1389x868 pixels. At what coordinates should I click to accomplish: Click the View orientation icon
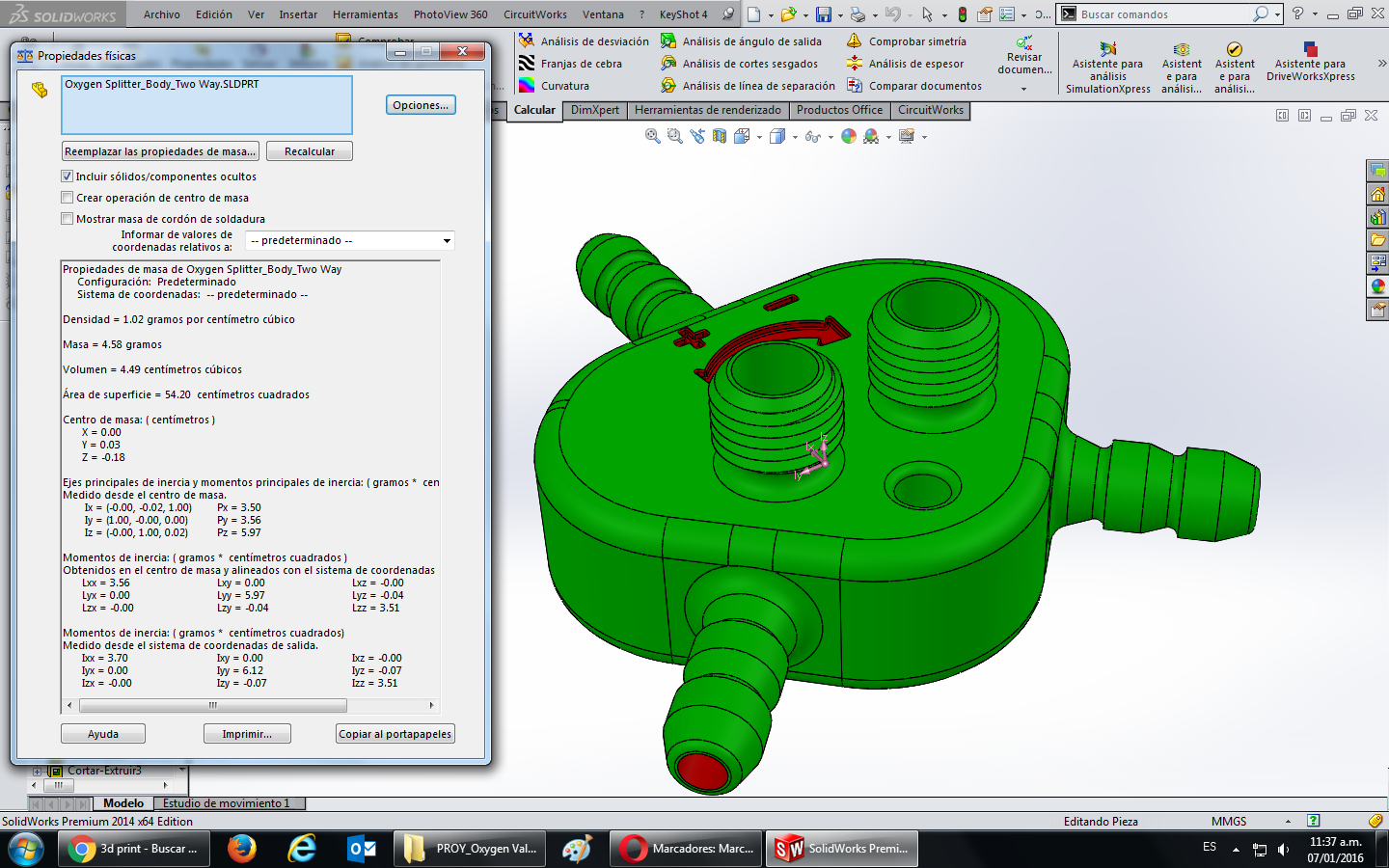click(742, 137)
